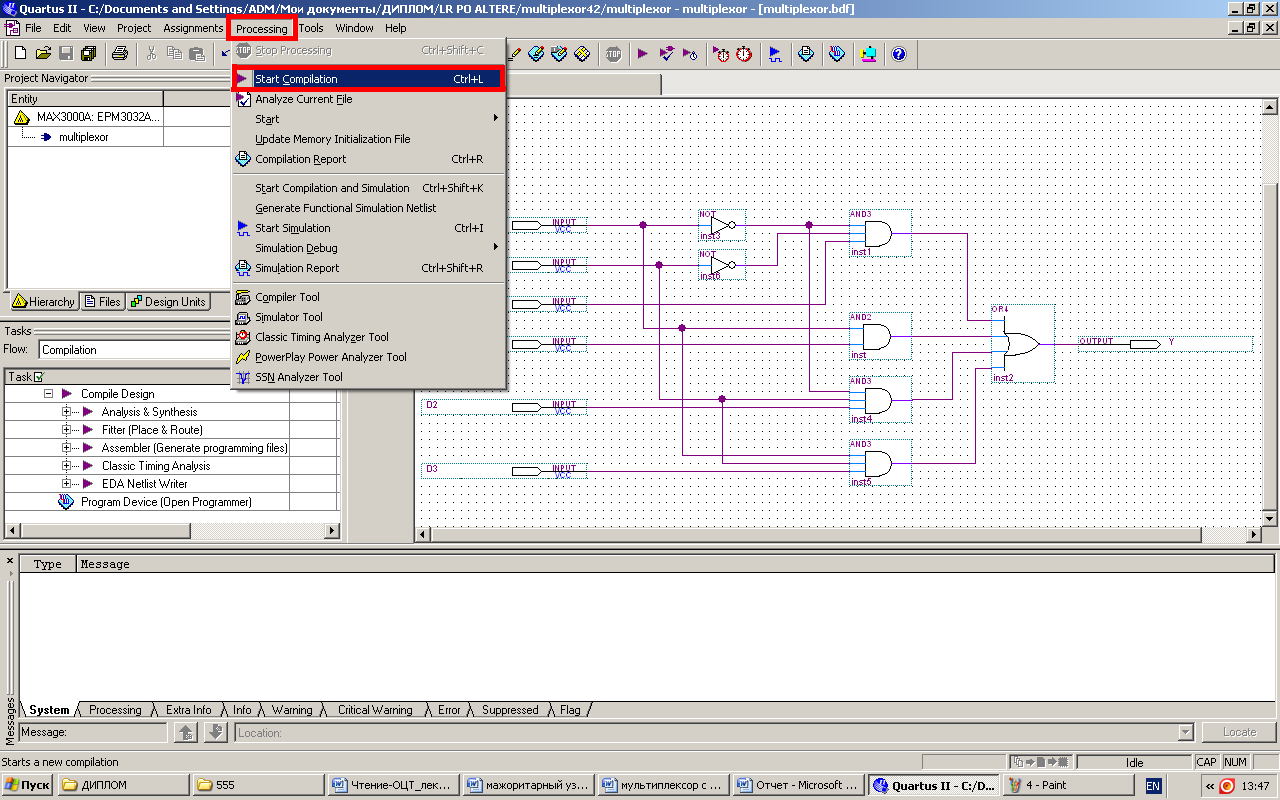Choose Analyze Current File menu entry
The image size is (1280, 800).
point(369,99)
